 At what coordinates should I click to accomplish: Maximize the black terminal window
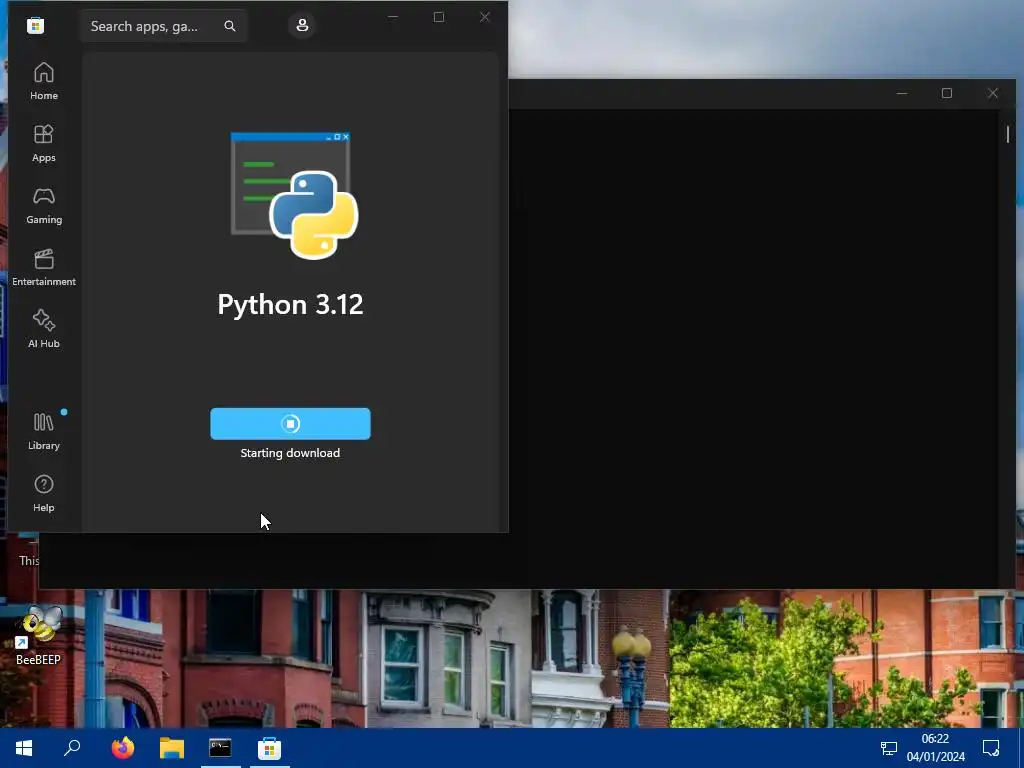947,93
